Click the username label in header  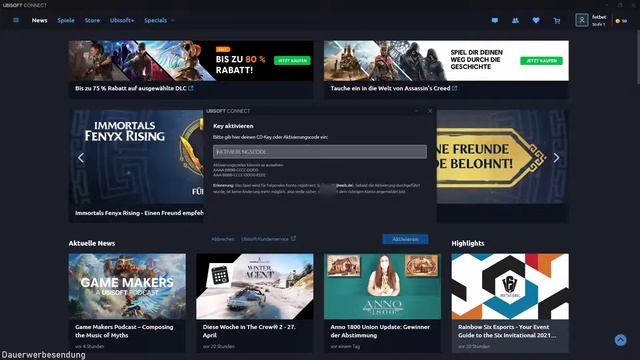click(599, 17)
